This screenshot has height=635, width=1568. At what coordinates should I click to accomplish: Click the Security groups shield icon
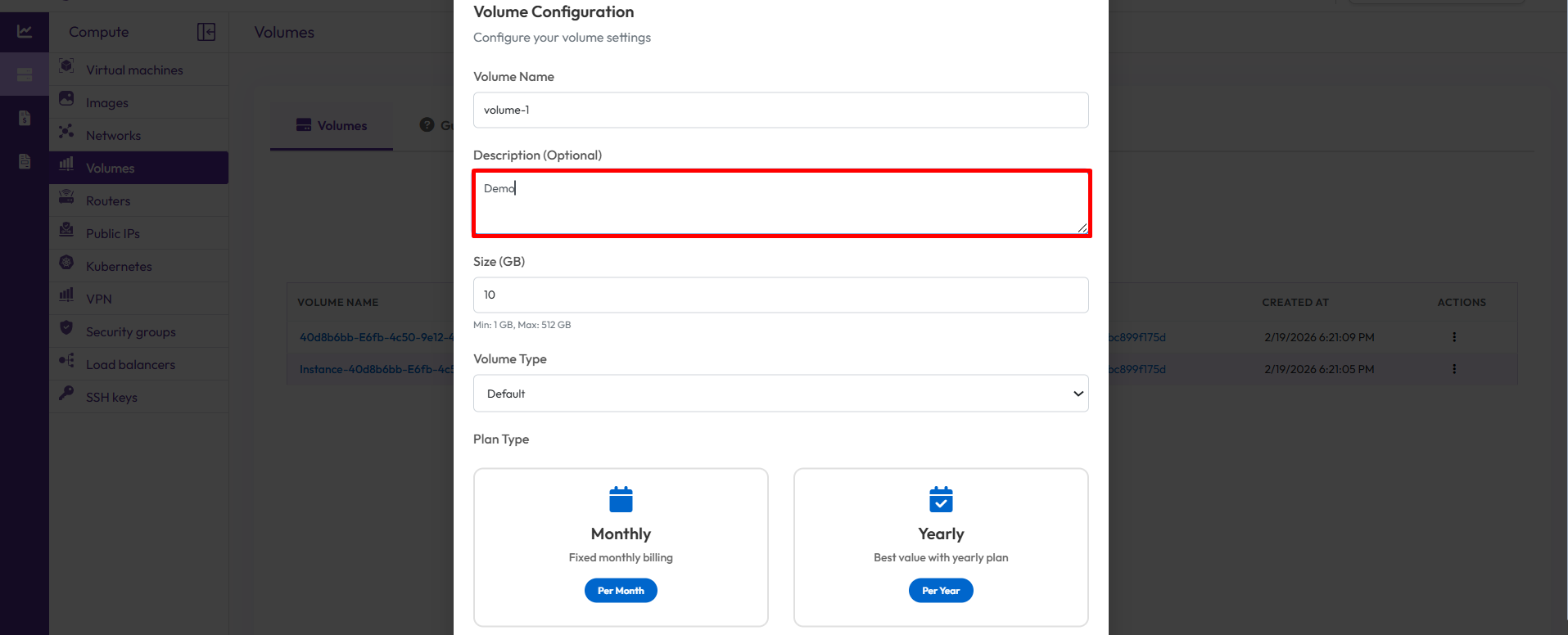67,328
